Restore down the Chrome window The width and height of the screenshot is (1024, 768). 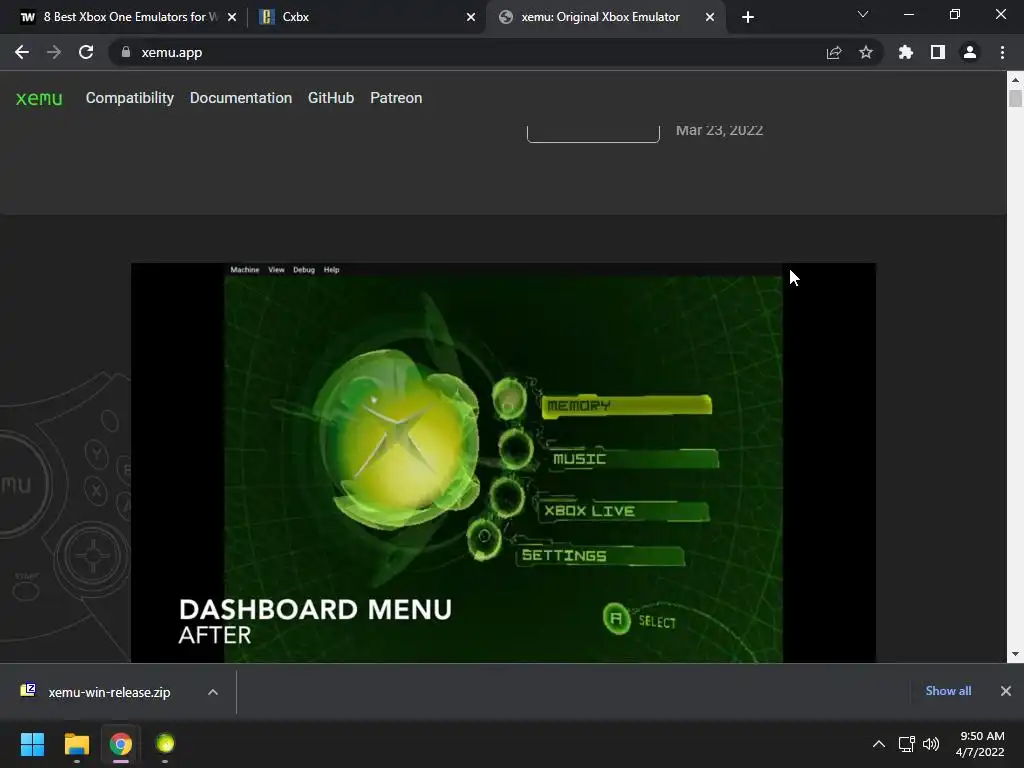[x=955, y=14]
